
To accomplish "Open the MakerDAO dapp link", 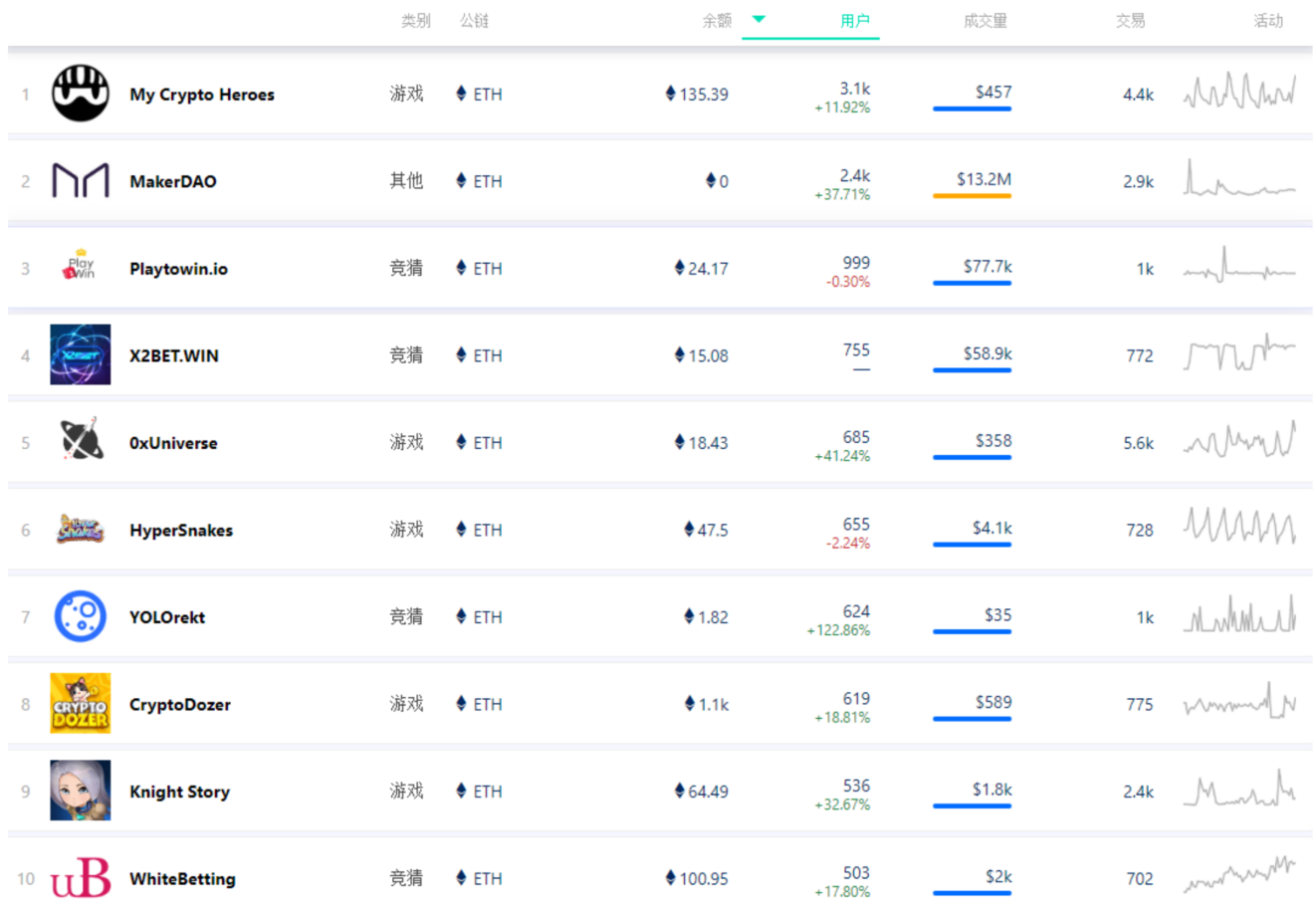I will click(x=173, y=181).
